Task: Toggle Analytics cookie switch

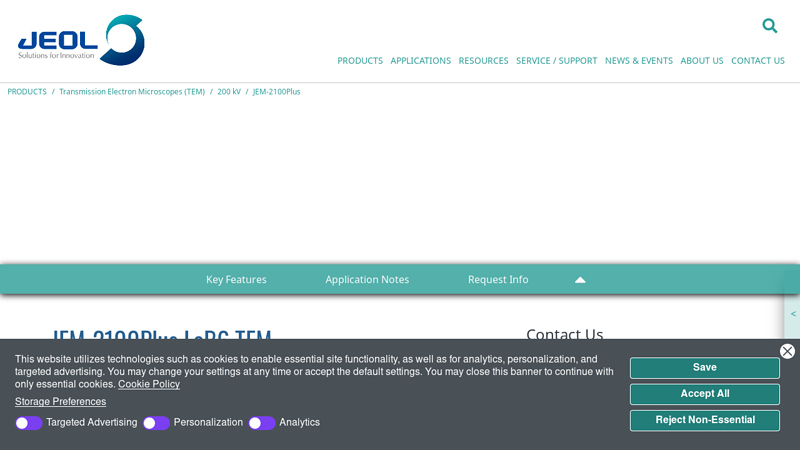Action: (x=262, y=423)
